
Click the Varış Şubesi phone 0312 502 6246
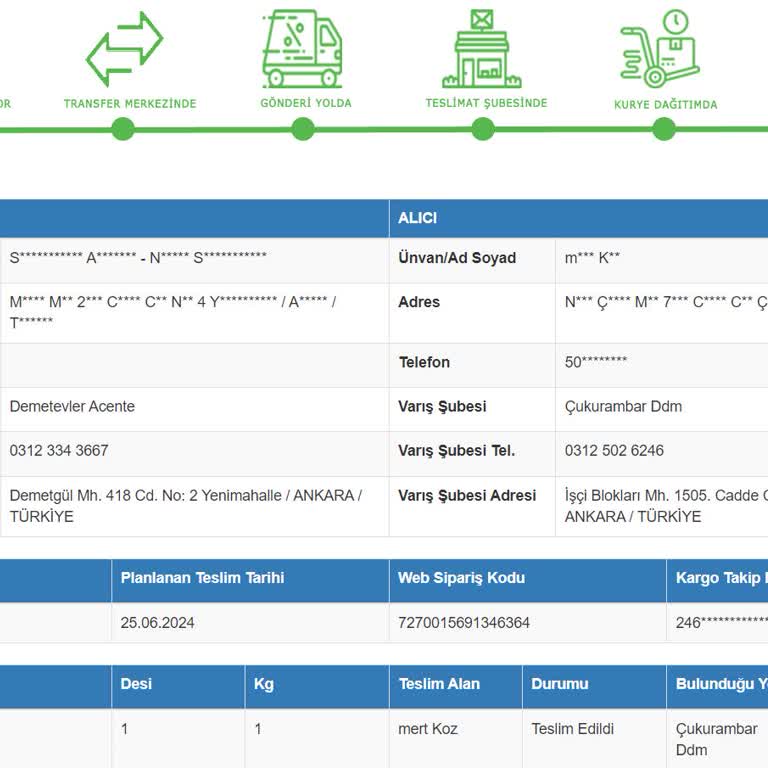614,451
